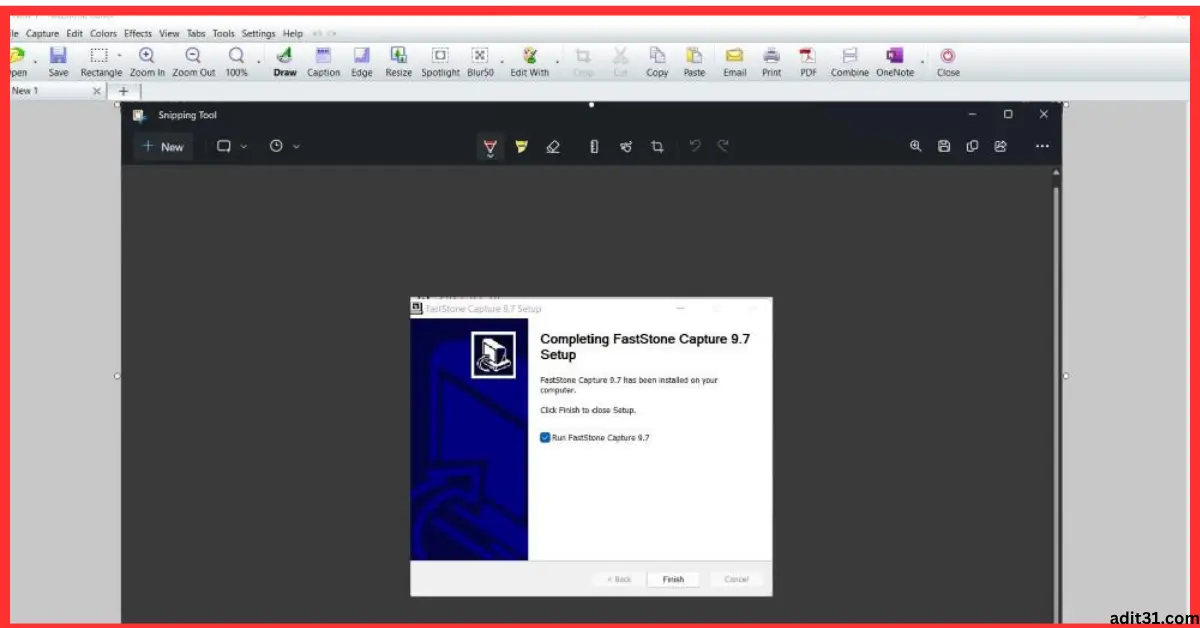
Task: Open the Edit menu
Action: click(x=75, y=34)
